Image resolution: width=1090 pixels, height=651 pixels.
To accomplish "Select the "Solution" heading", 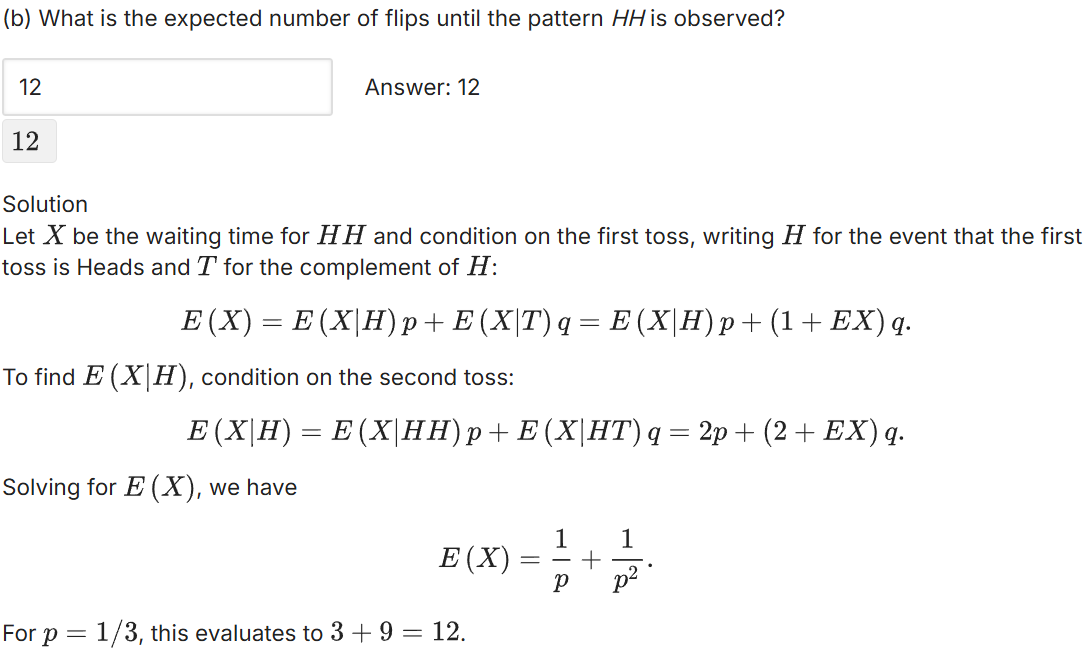I will click(45, 204).
